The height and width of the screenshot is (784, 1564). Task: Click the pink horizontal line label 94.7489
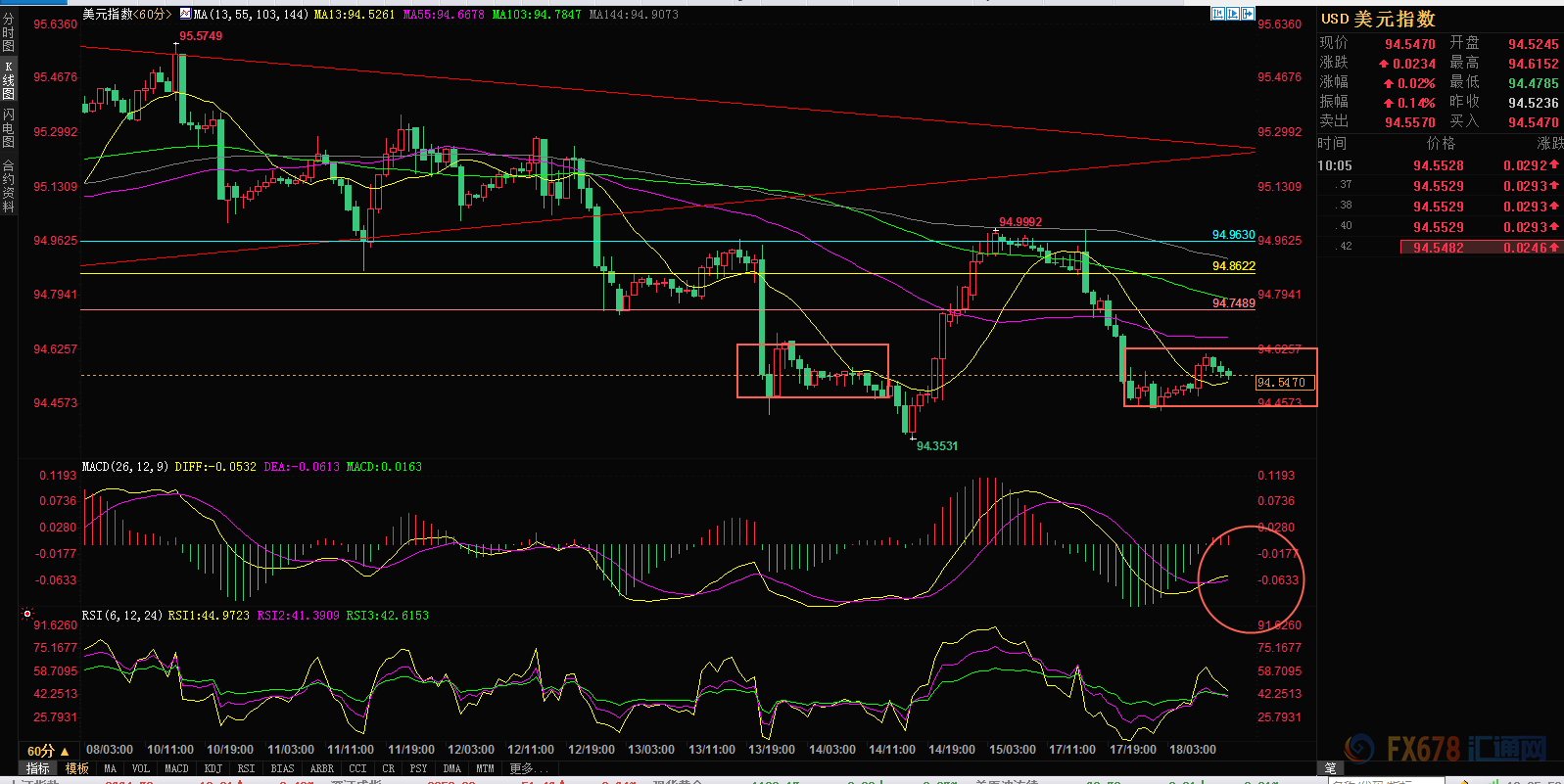1233,303
